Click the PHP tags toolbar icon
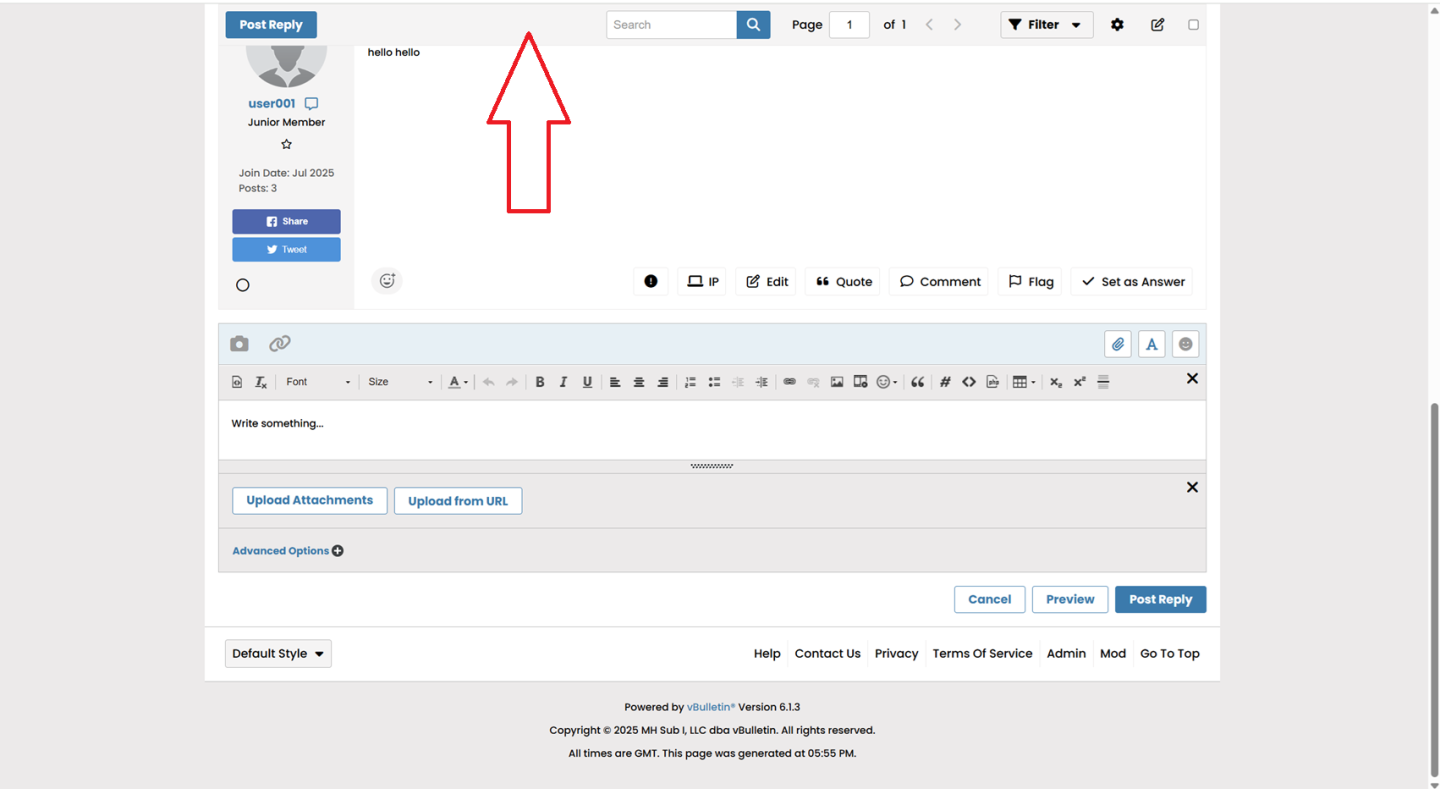 coord(992,382)
